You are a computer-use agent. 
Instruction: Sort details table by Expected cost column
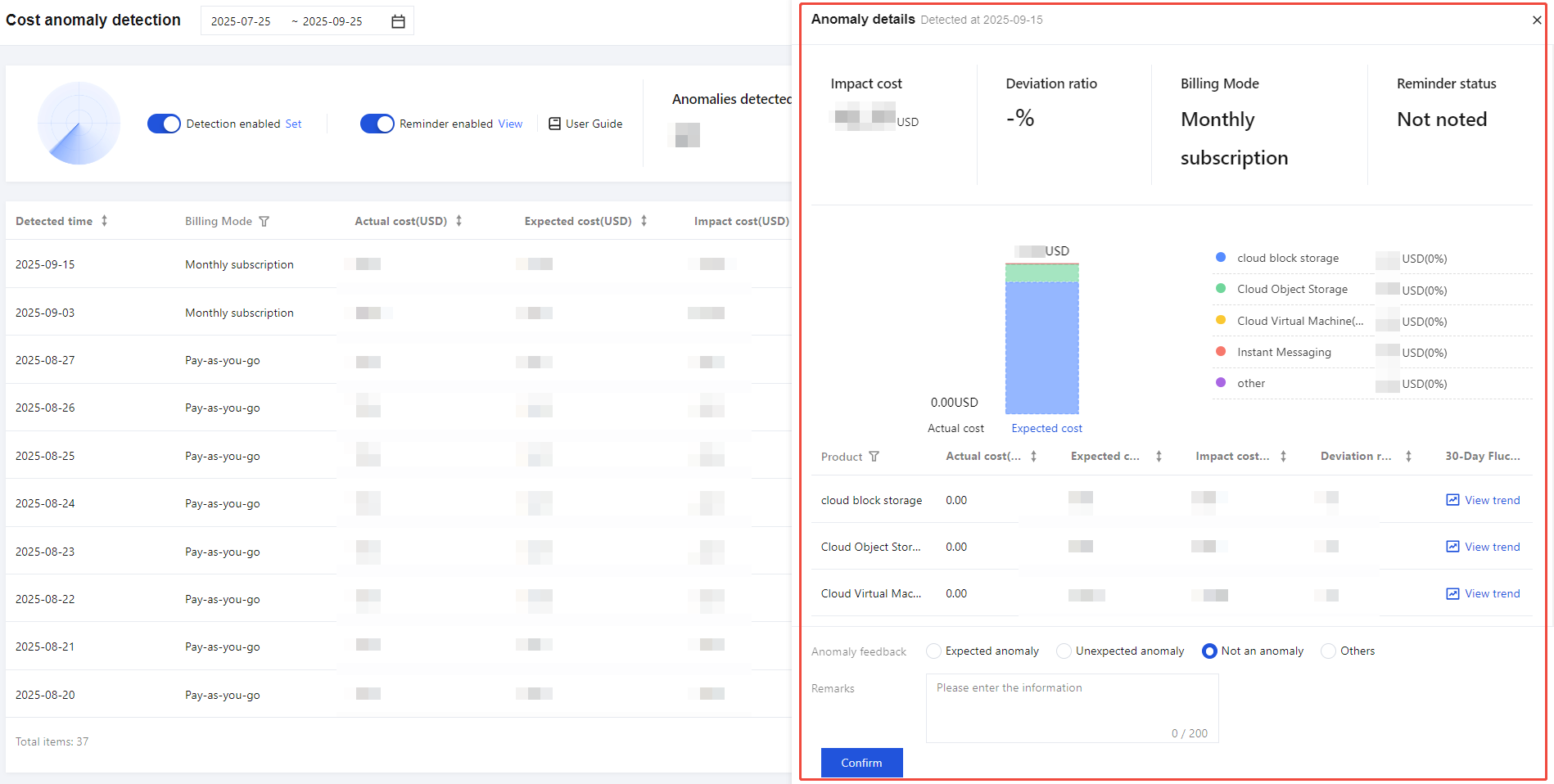[1159, 457]
